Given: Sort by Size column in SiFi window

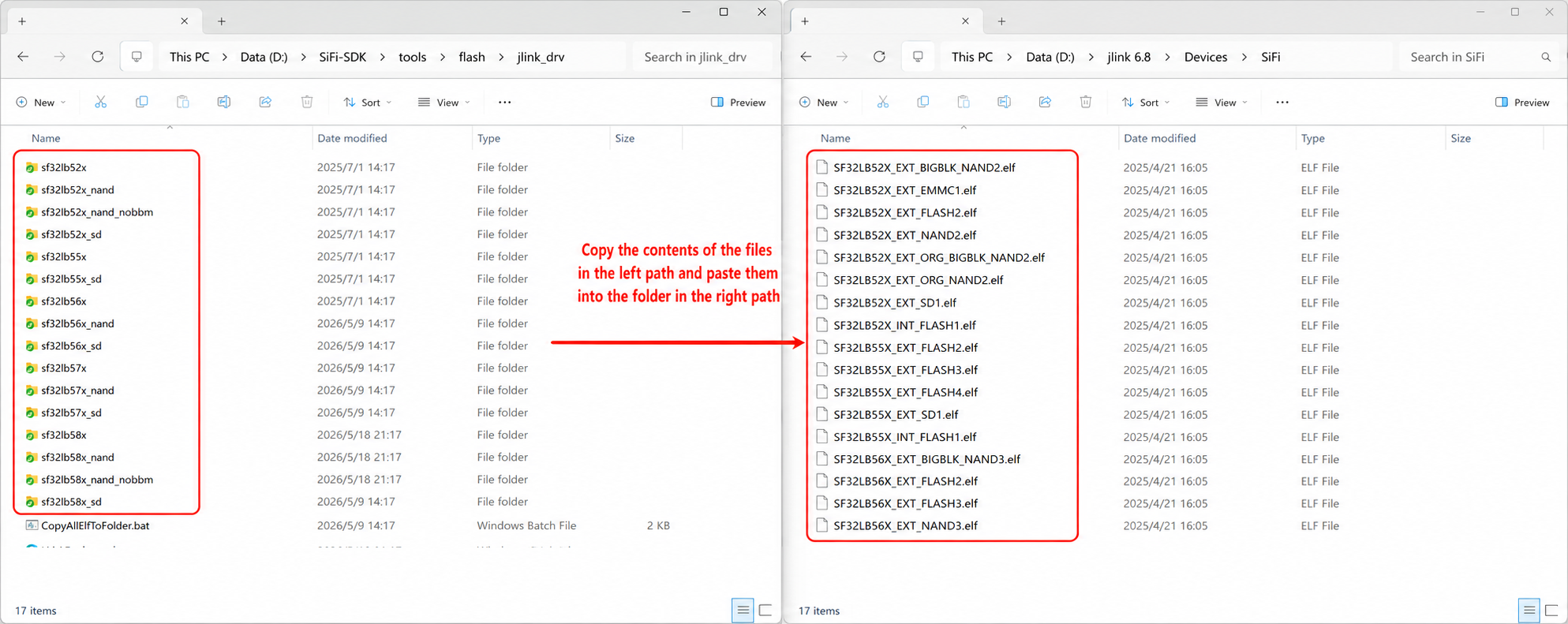Looking at the screenshot, I should (1461, 138).
